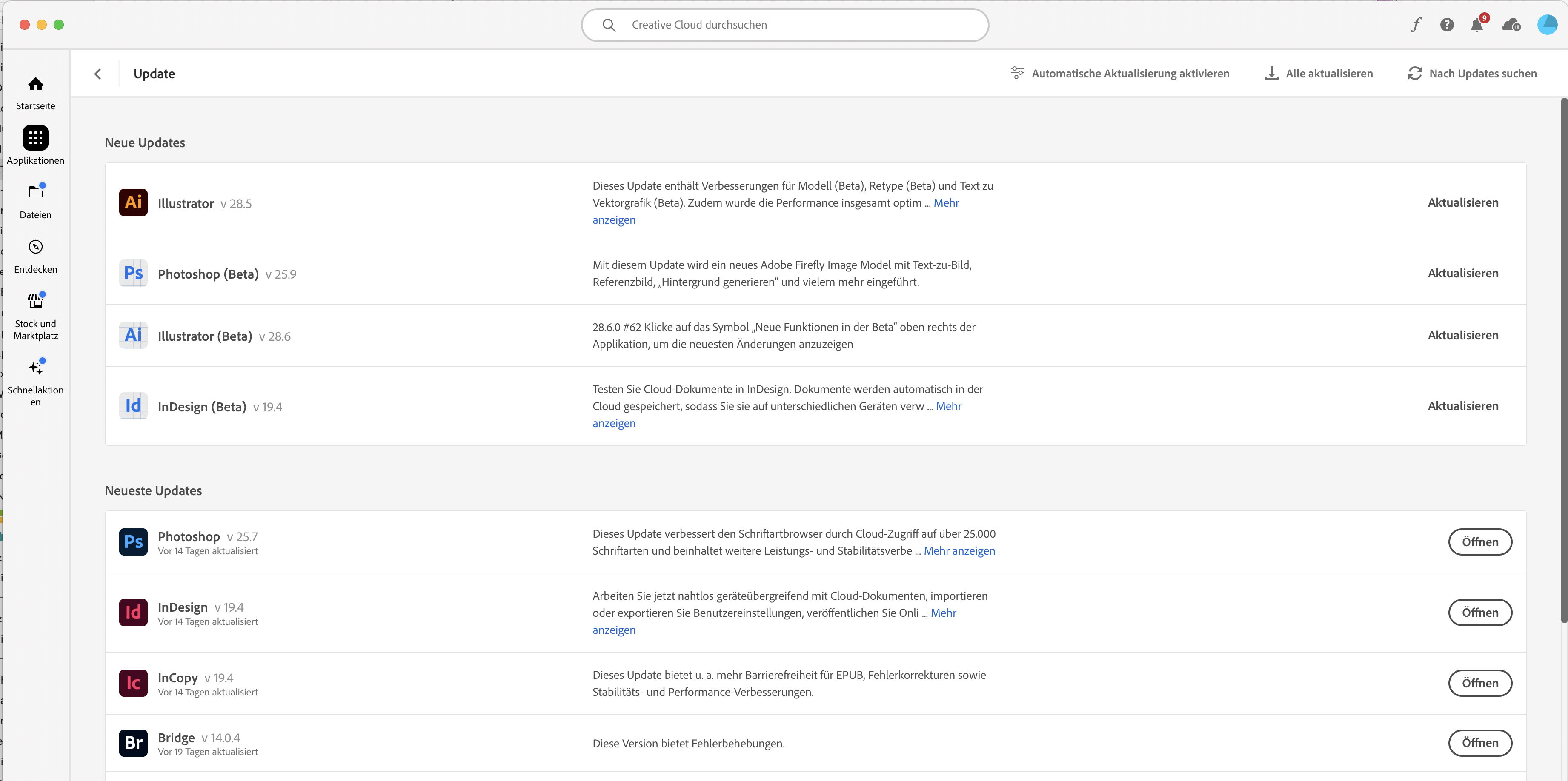
Task: Open the Entdecken compass icon
Action: (35, 256)
